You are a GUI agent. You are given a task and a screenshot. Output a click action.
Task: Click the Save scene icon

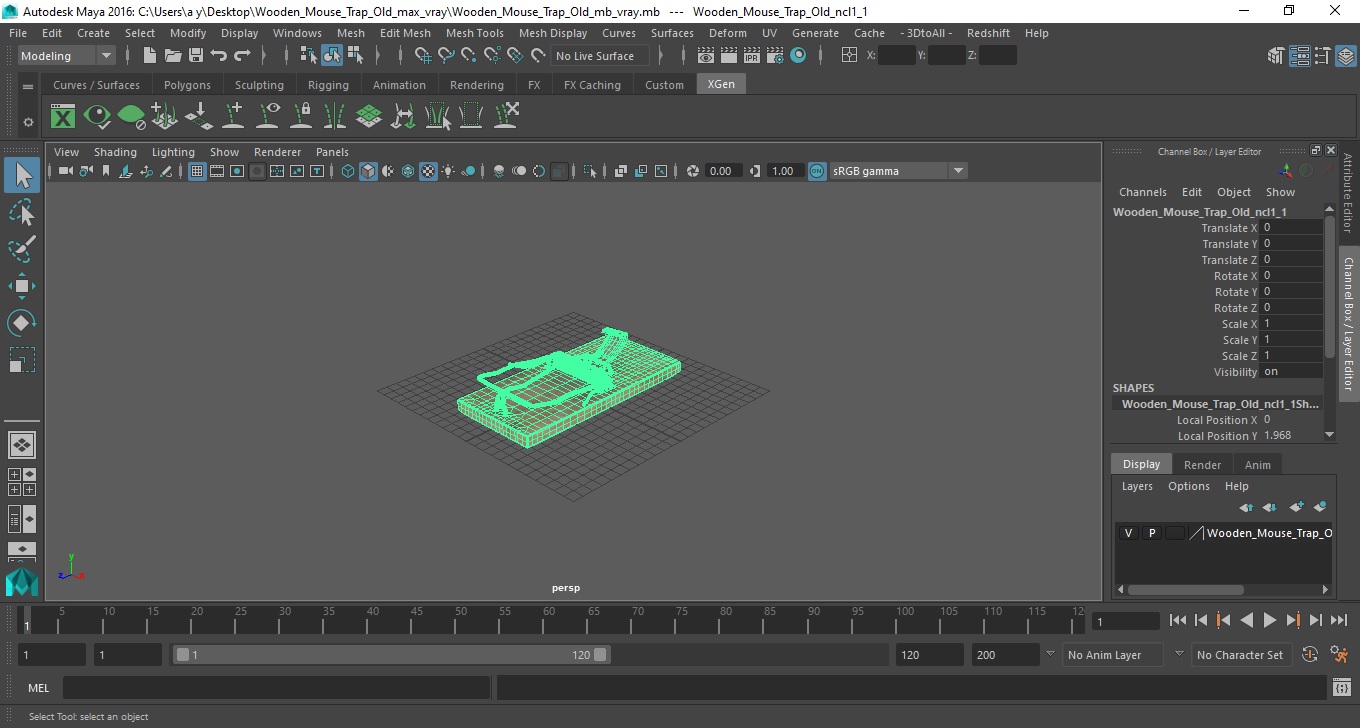point(196,56)
